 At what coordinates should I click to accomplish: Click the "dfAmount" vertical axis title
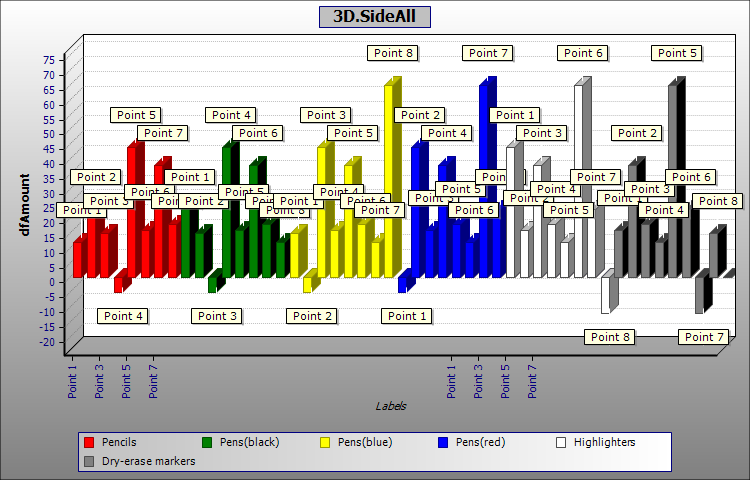[x=25, y=205]
